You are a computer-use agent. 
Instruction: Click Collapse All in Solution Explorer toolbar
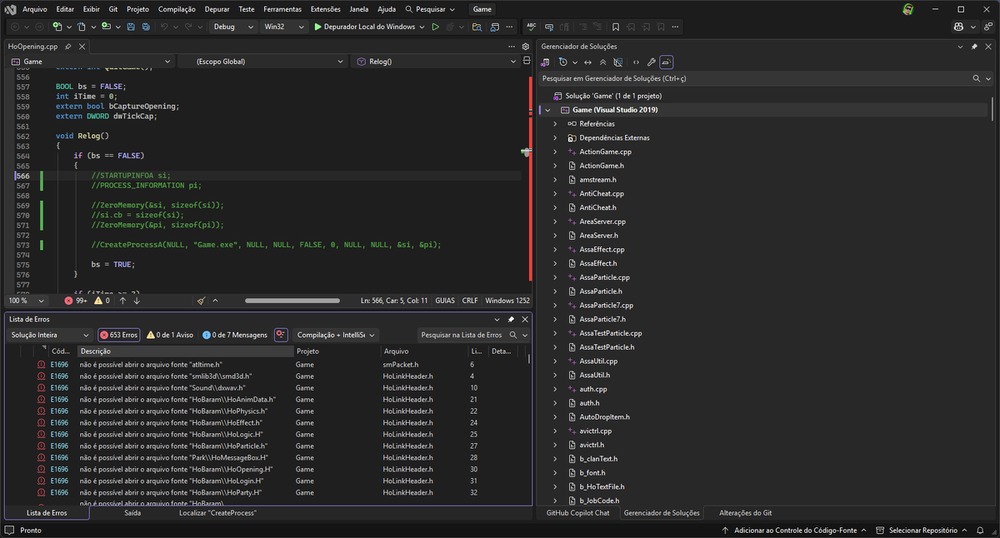tap(602, 62)
